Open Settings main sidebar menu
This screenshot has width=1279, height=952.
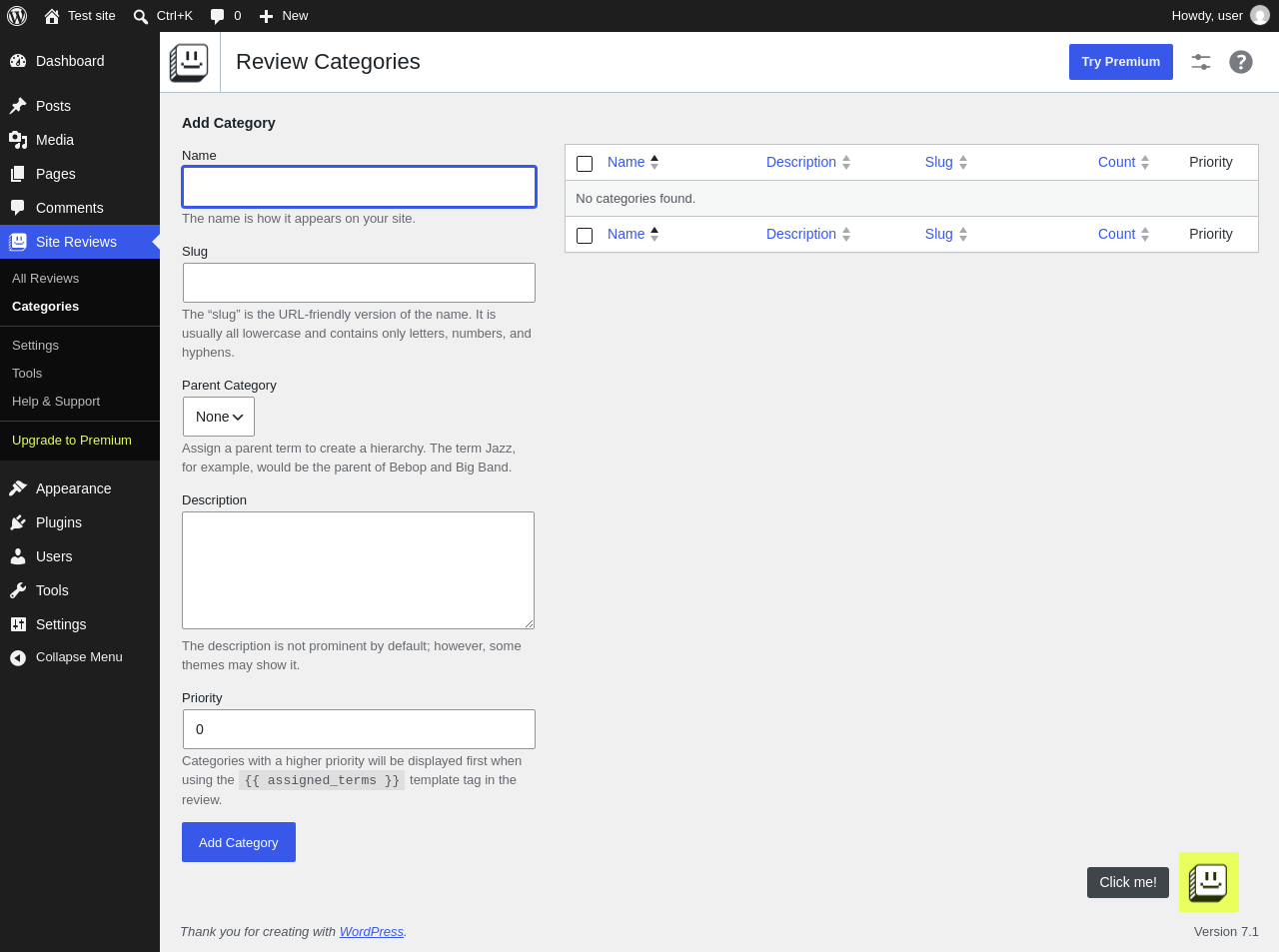(x=80, y=624)
